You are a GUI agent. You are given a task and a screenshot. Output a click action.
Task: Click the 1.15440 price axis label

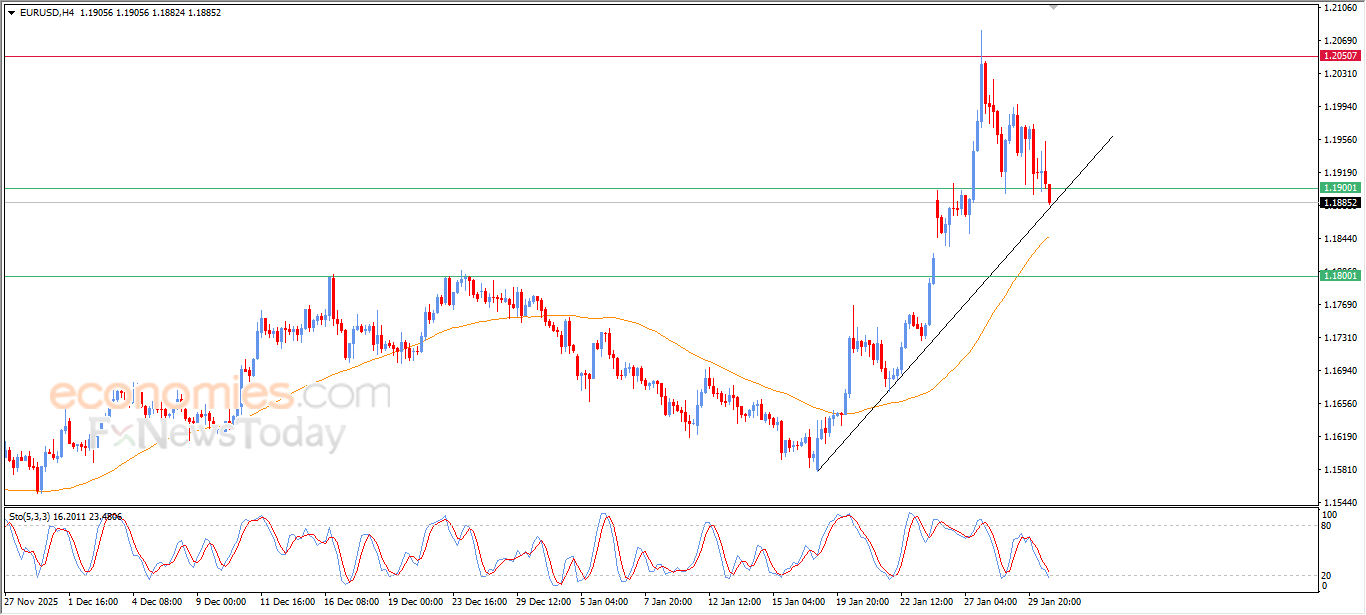[x=1338, y=503]
